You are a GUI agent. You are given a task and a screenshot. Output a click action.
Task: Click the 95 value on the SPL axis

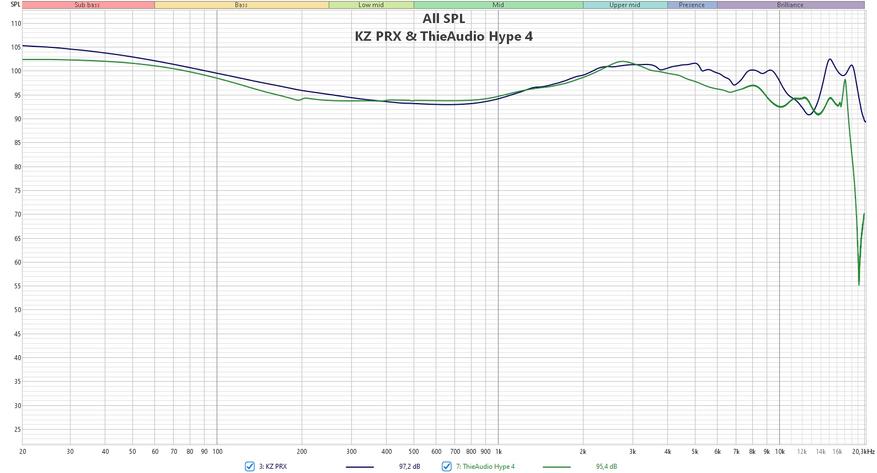point(17,95)
